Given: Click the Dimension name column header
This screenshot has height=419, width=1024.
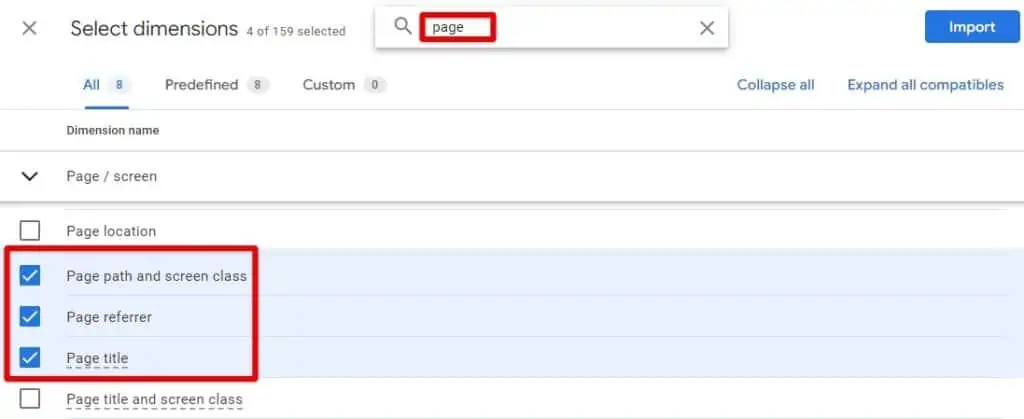Looking at the screenshot, I should point(112,130).
